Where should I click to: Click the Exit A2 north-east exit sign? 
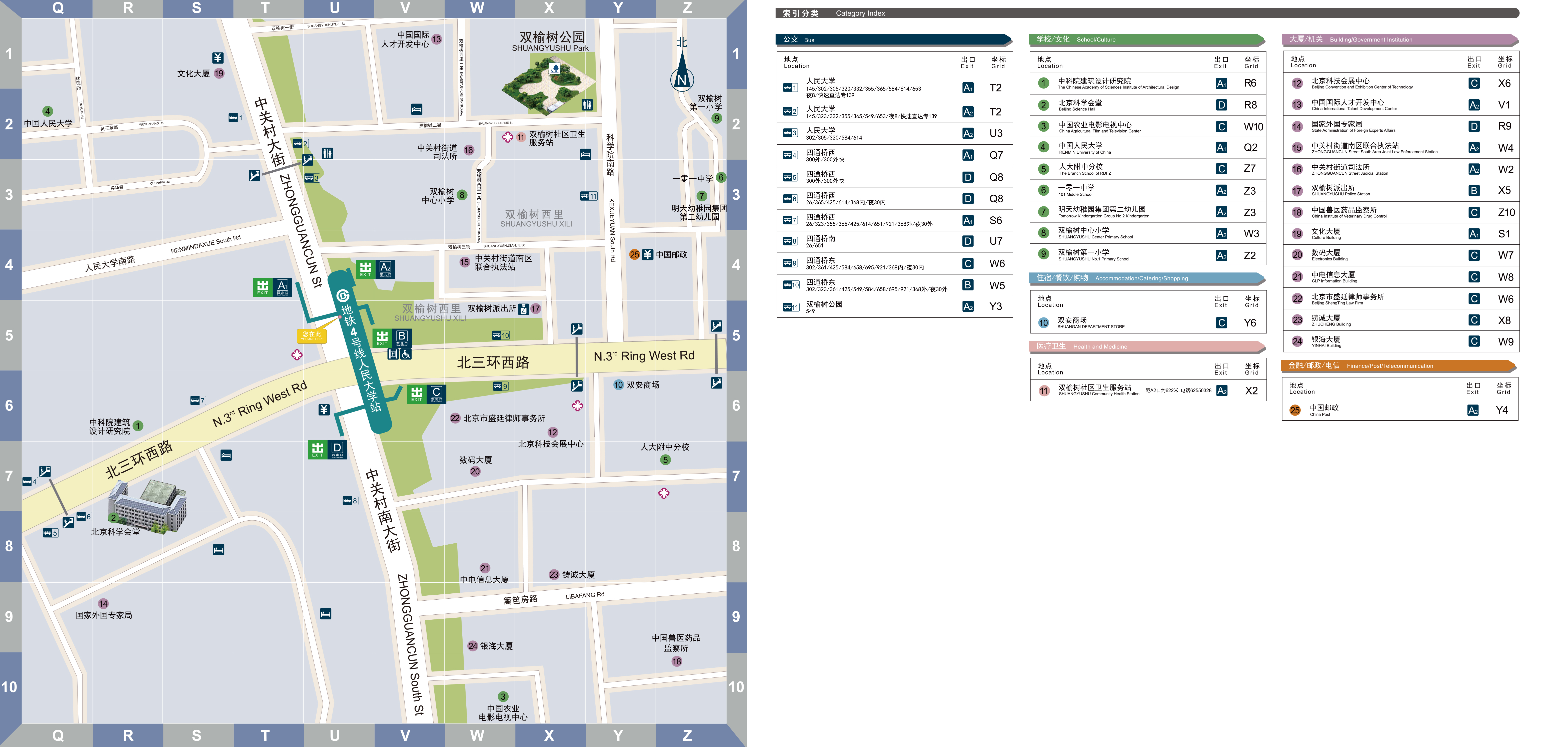tap(376, 269)
